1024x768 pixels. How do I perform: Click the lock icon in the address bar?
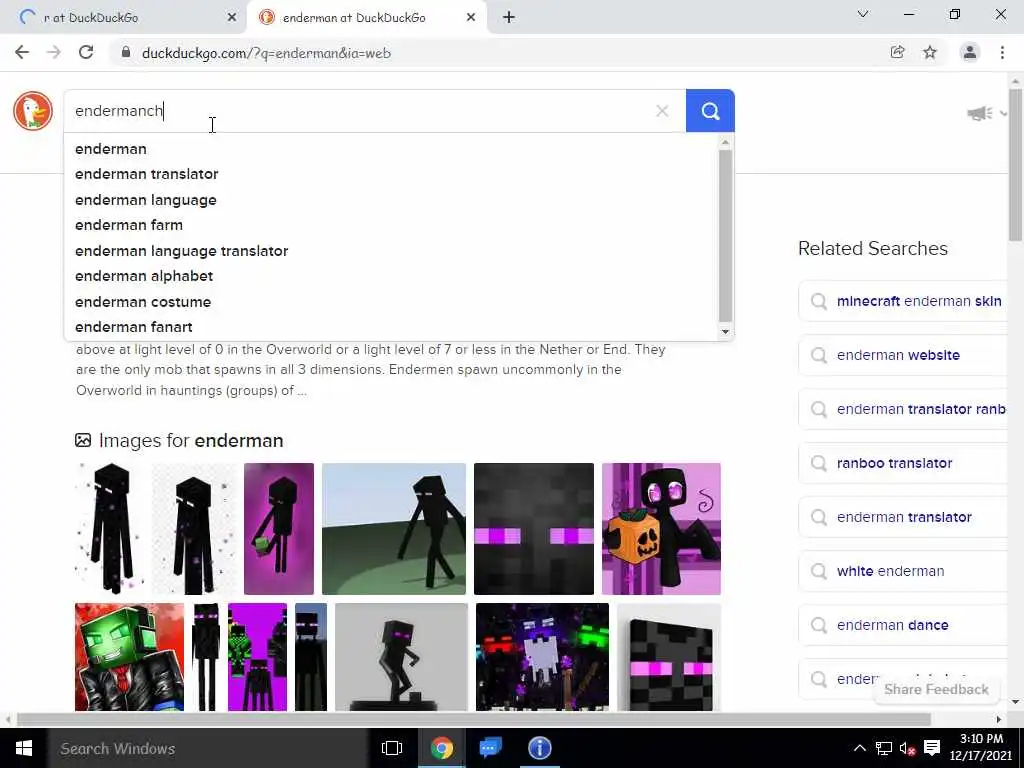click(x=126, y=53)
